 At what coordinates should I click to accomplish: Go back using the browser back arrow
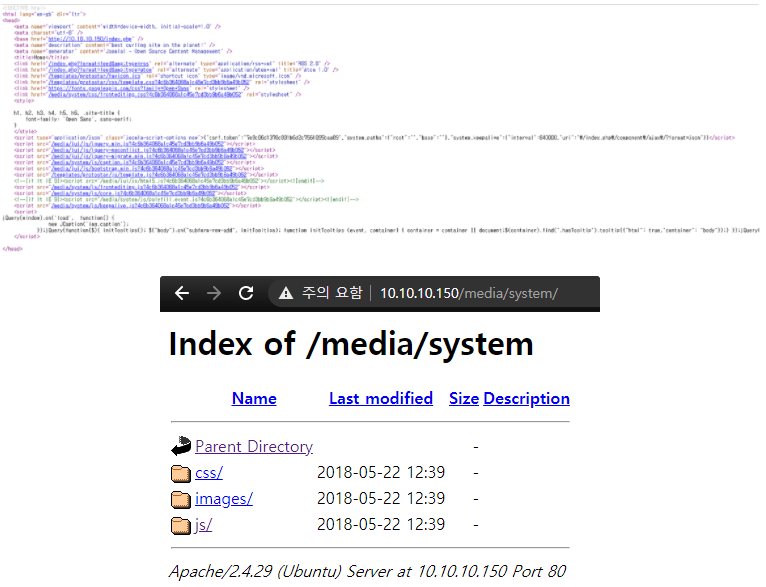[x=182, y=293]
